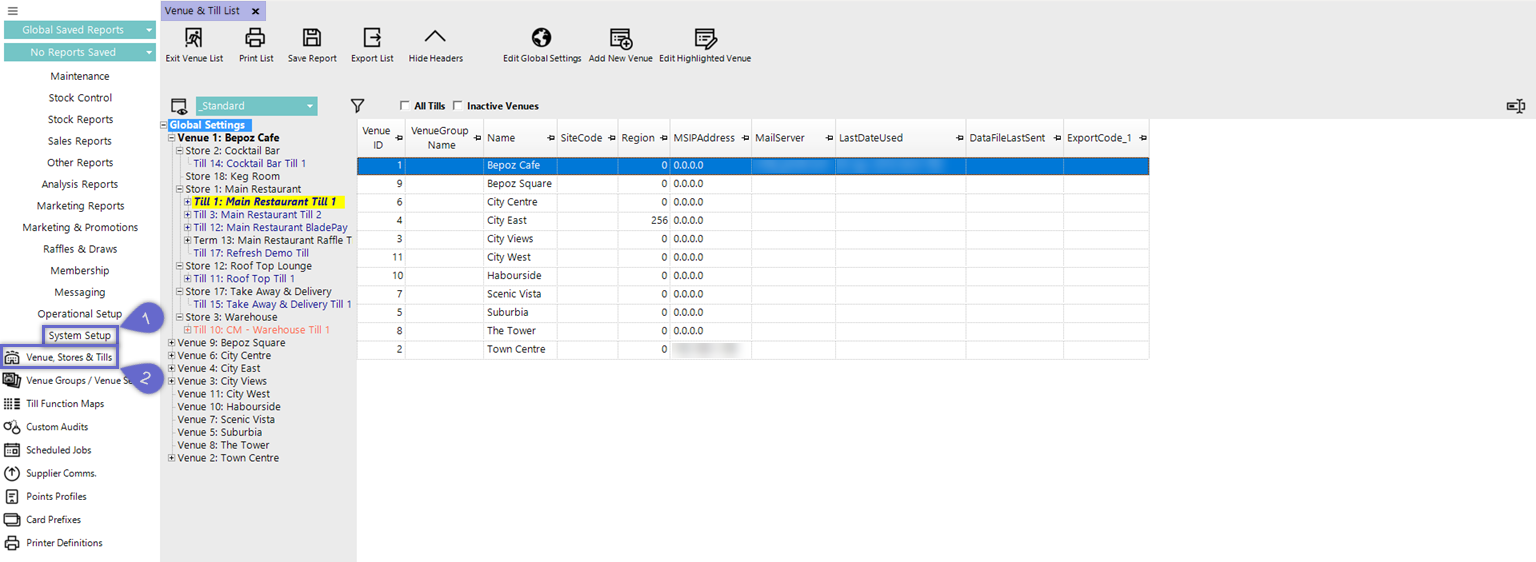Open the Membership menu
1536x562 pixels.
pos(80,270)
